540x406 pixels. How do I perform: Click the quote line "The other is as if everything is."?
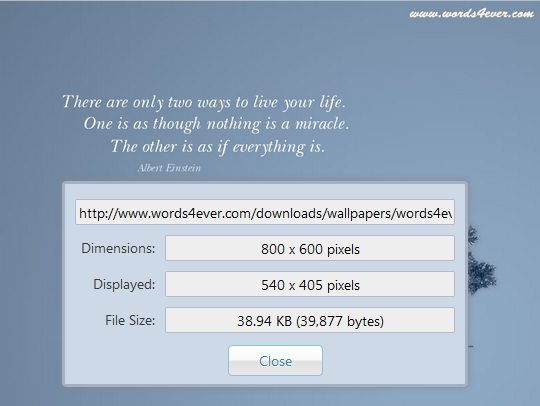click(x=218, y=147)
